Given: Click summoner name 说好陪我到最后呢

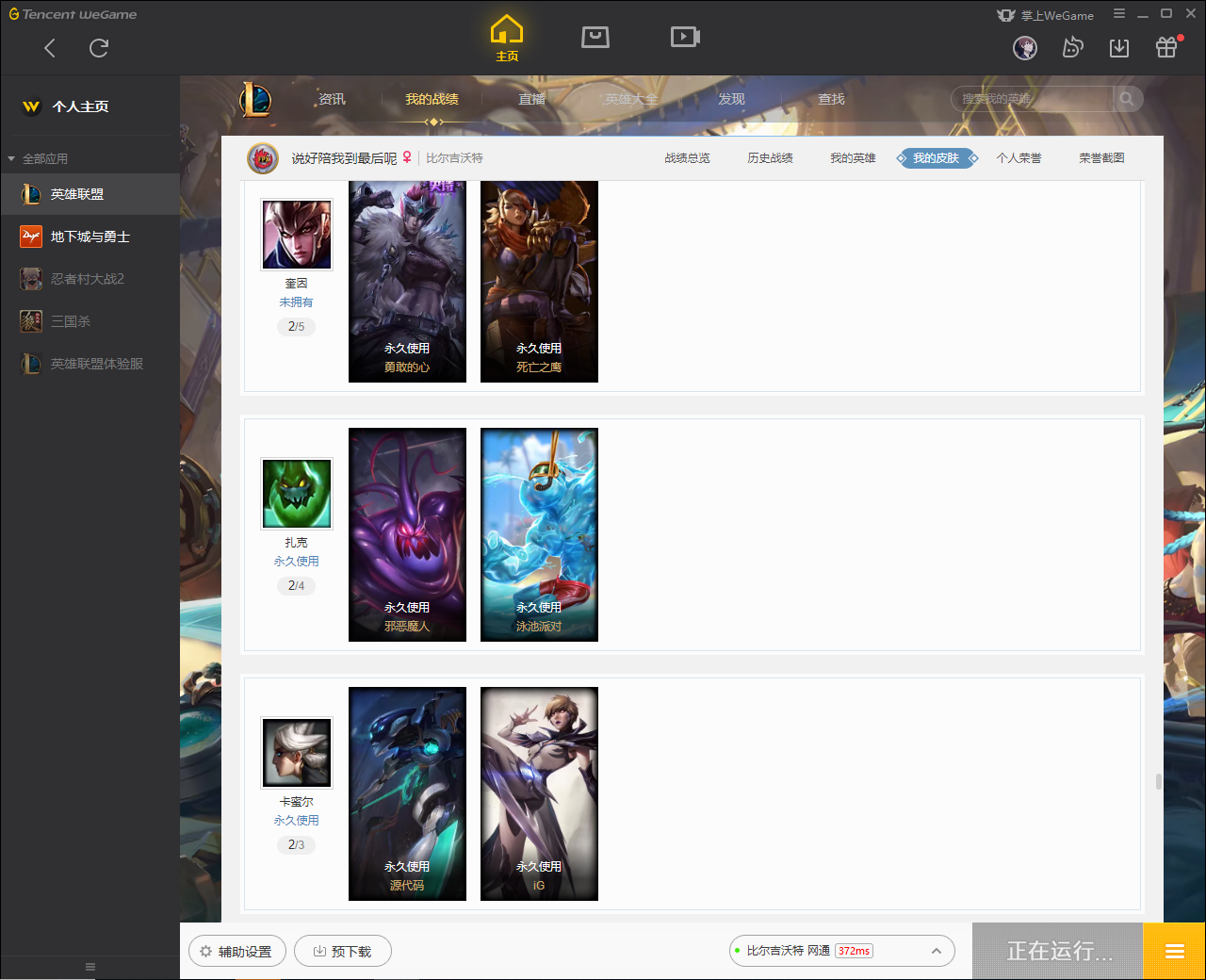Looking at the screenshot, I should pos(344,158).
